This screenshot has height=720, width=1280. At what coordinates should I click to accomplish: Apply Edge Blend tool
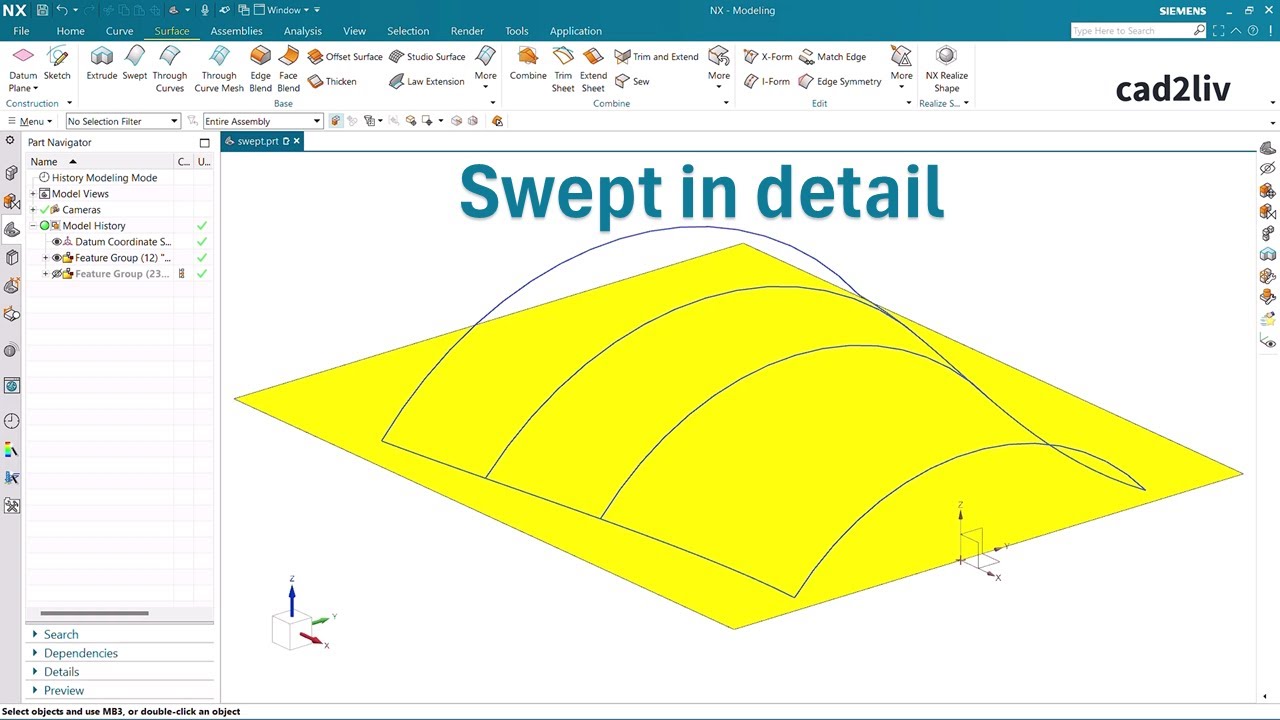[x=260, y=69]
